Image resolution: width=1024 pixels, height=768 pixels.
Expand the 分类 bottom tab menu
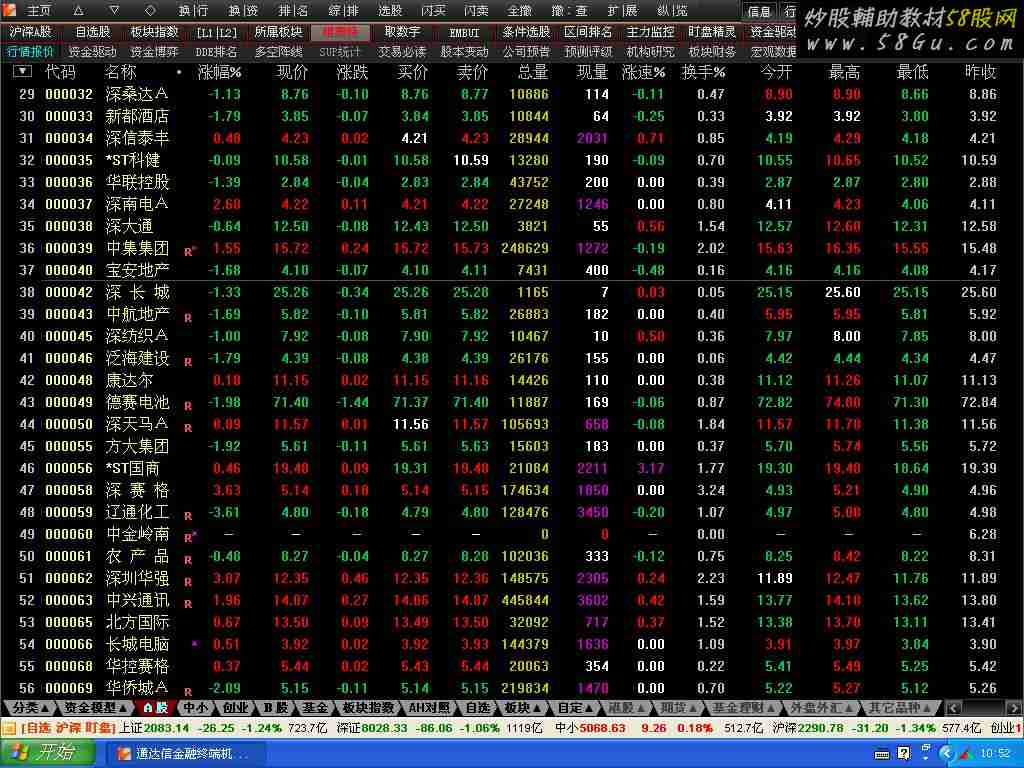click(30, 707)
